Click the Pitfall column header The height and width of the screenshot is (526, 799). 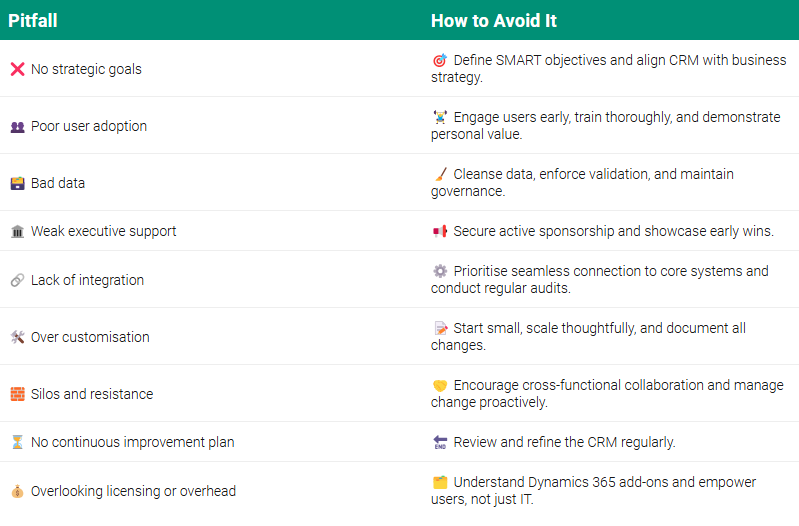[x=32, y=20]
